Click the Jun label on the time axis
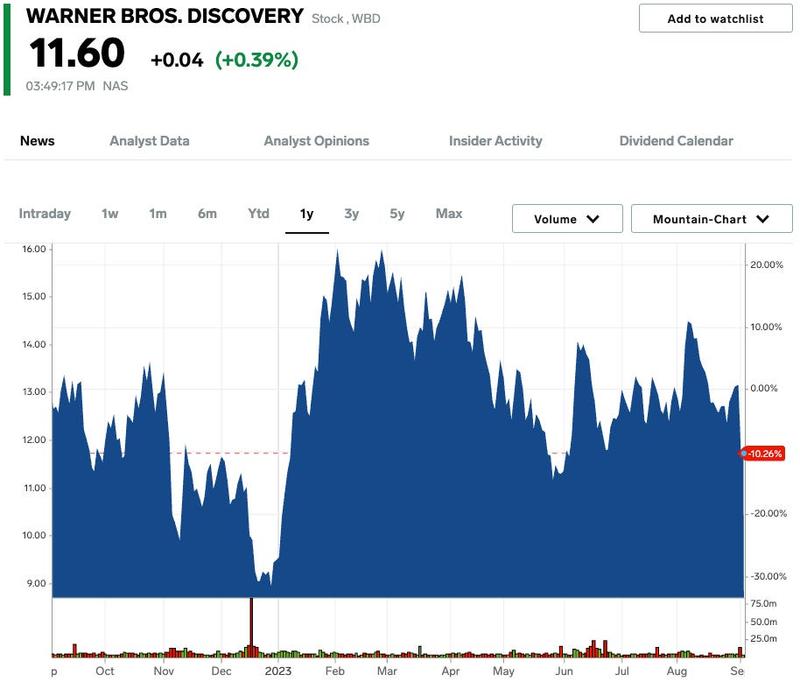Viewport: 800px width, 683px height. (564, 671)
